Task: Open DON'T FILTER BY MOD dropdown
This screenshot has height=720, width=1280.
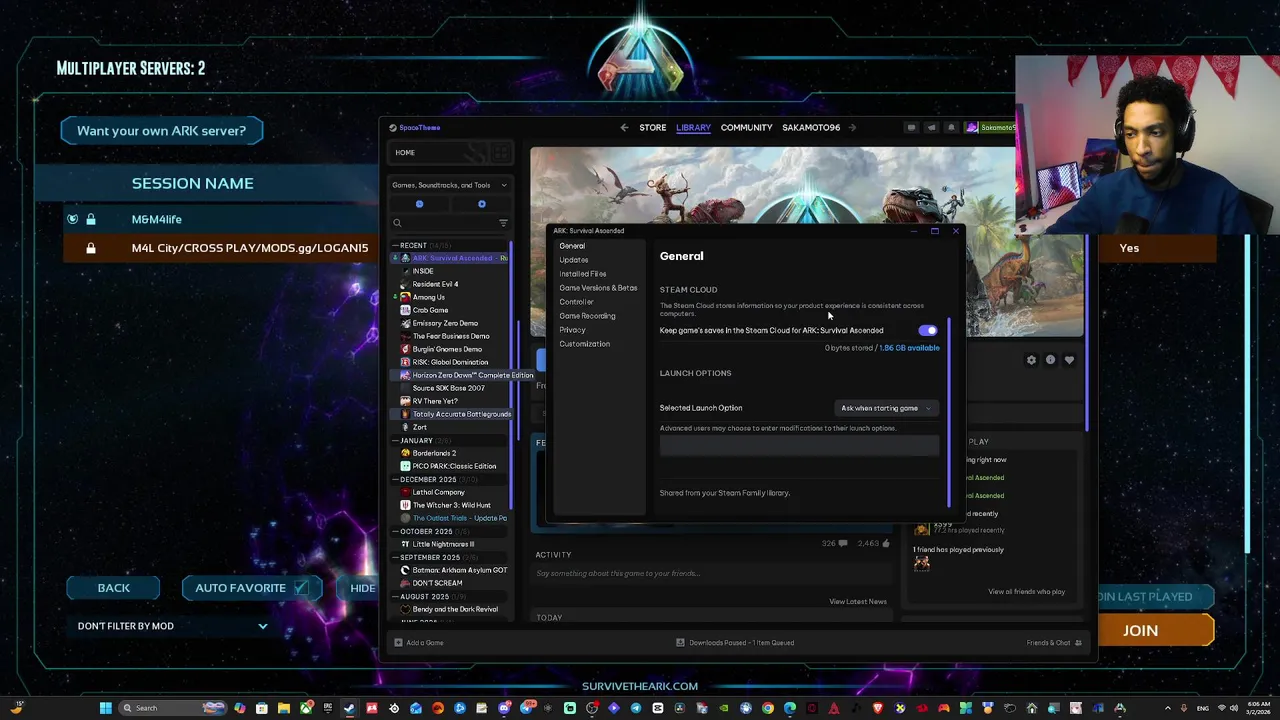Action: (172, 626)
